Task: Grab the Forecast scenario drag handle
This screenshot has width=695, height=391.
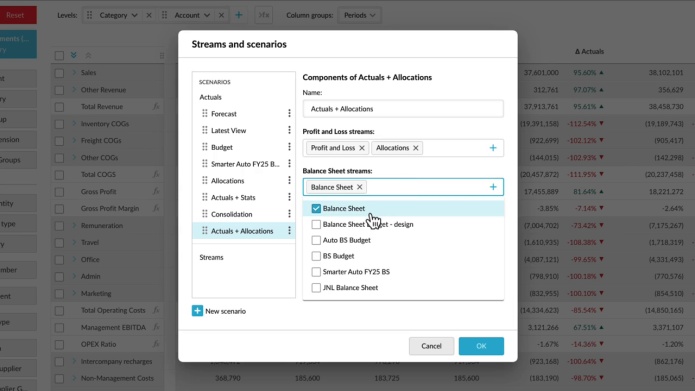Action: 205,113
